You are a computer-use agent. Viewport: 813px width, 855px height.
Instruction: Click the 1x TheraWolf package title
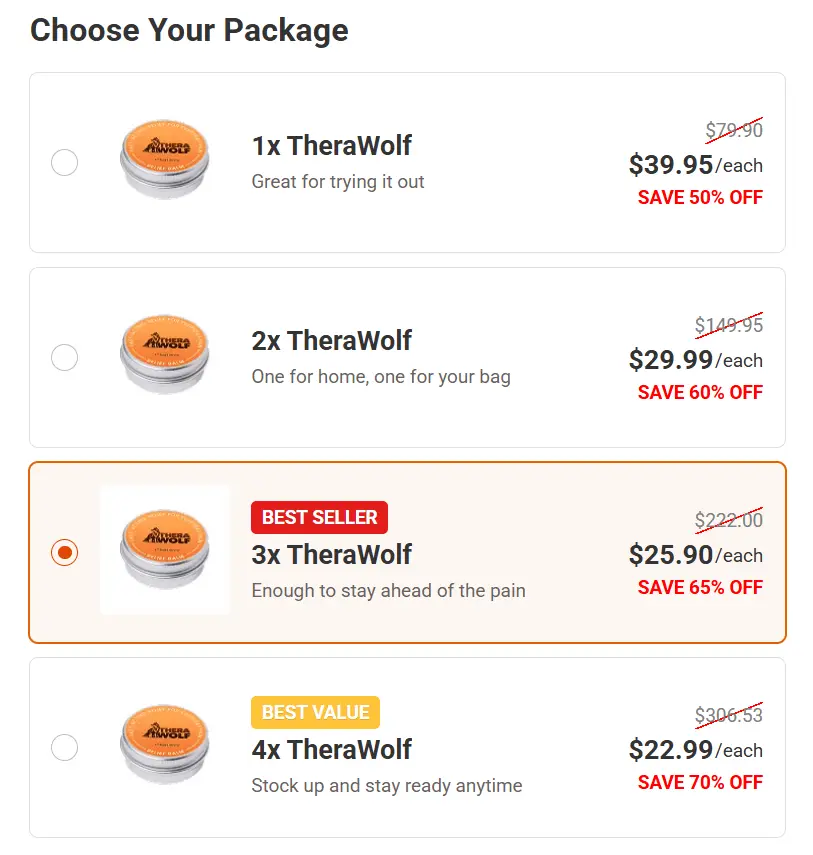click(331, 145)
